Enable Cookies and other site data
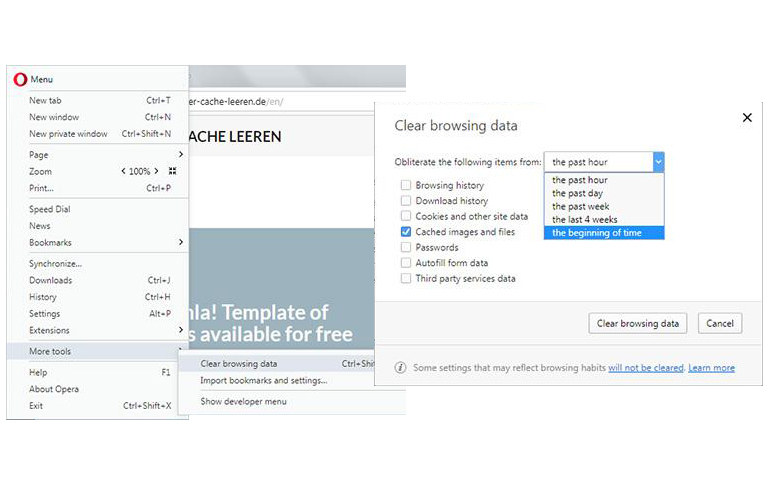768x483 pixels. [x=406, y=216]
